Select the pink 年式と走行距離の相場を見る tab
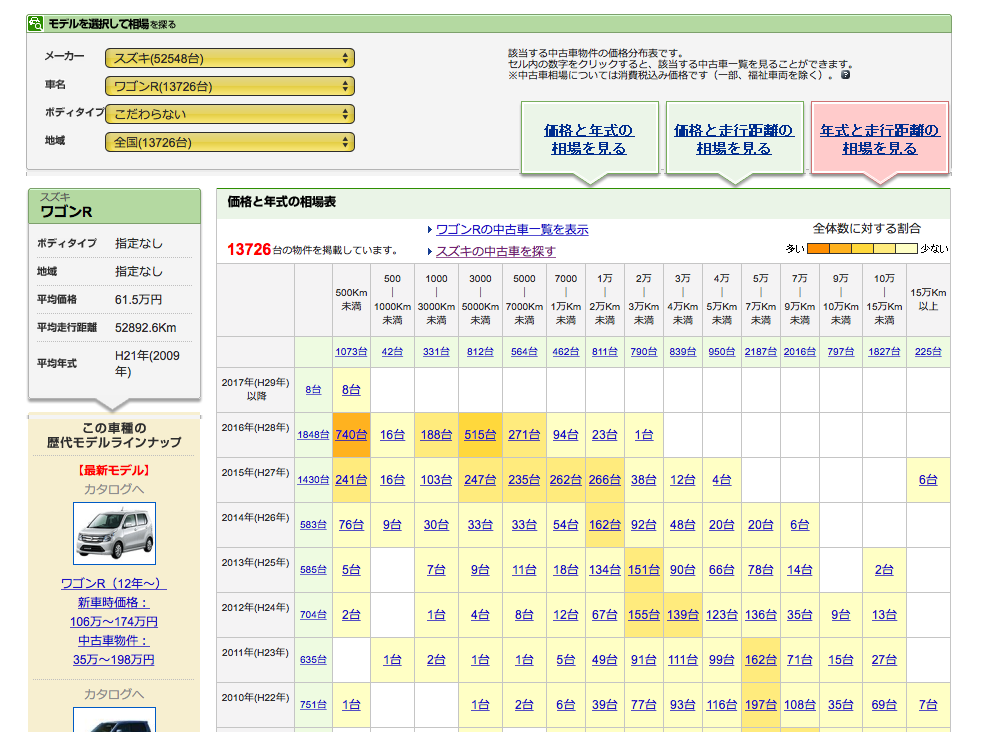Screen dimensions: 993x732 [x=880, y=139]
